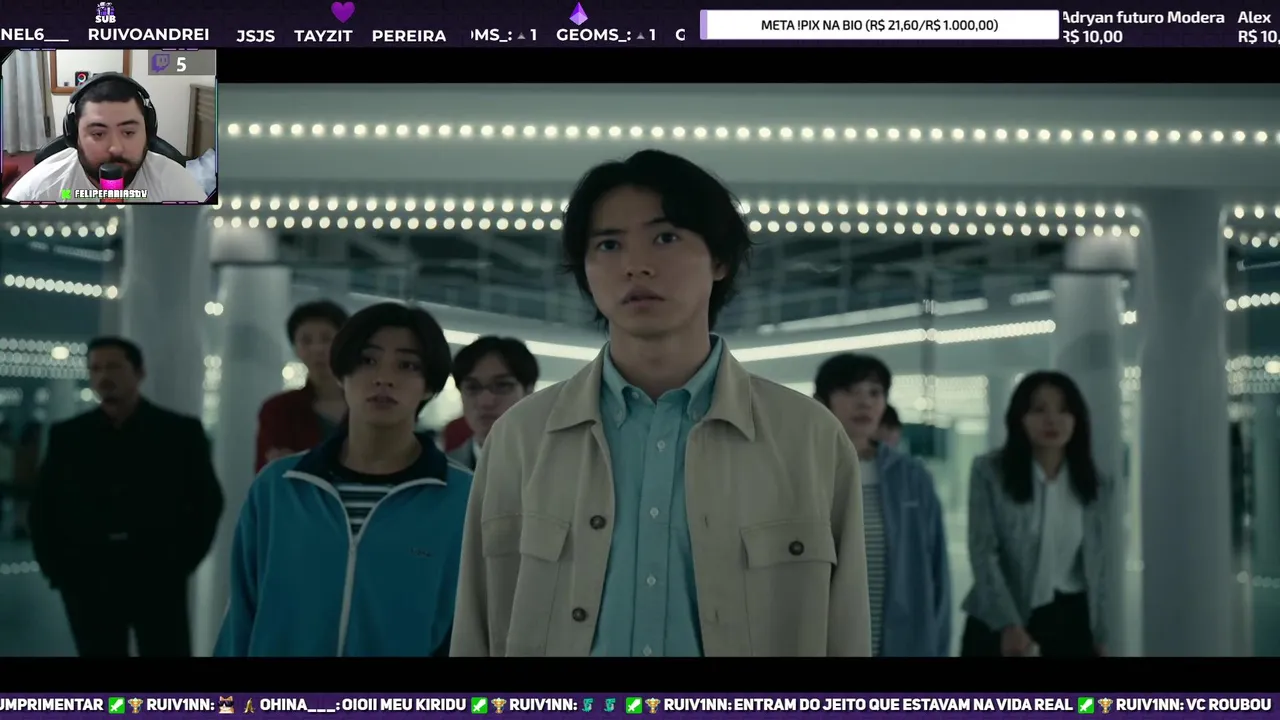Click the R$ 10,00 amount under Adryan
Viewport: 1280px width, 720px height.
[x=1092, y=37]
